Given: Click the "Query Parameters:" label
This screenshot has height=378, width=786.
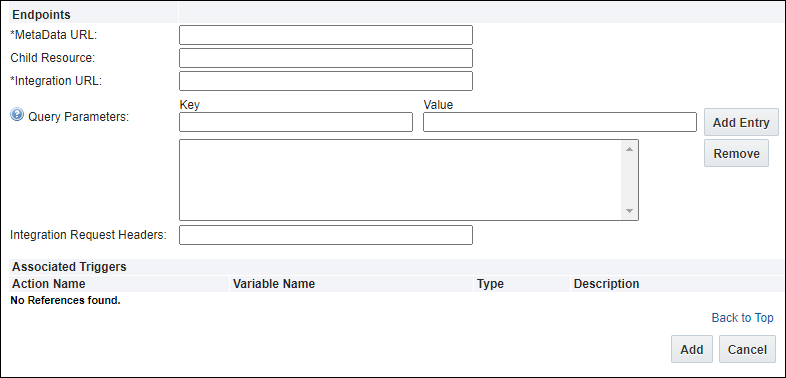Looking at the screenshot, I should (x=79, y=117).
